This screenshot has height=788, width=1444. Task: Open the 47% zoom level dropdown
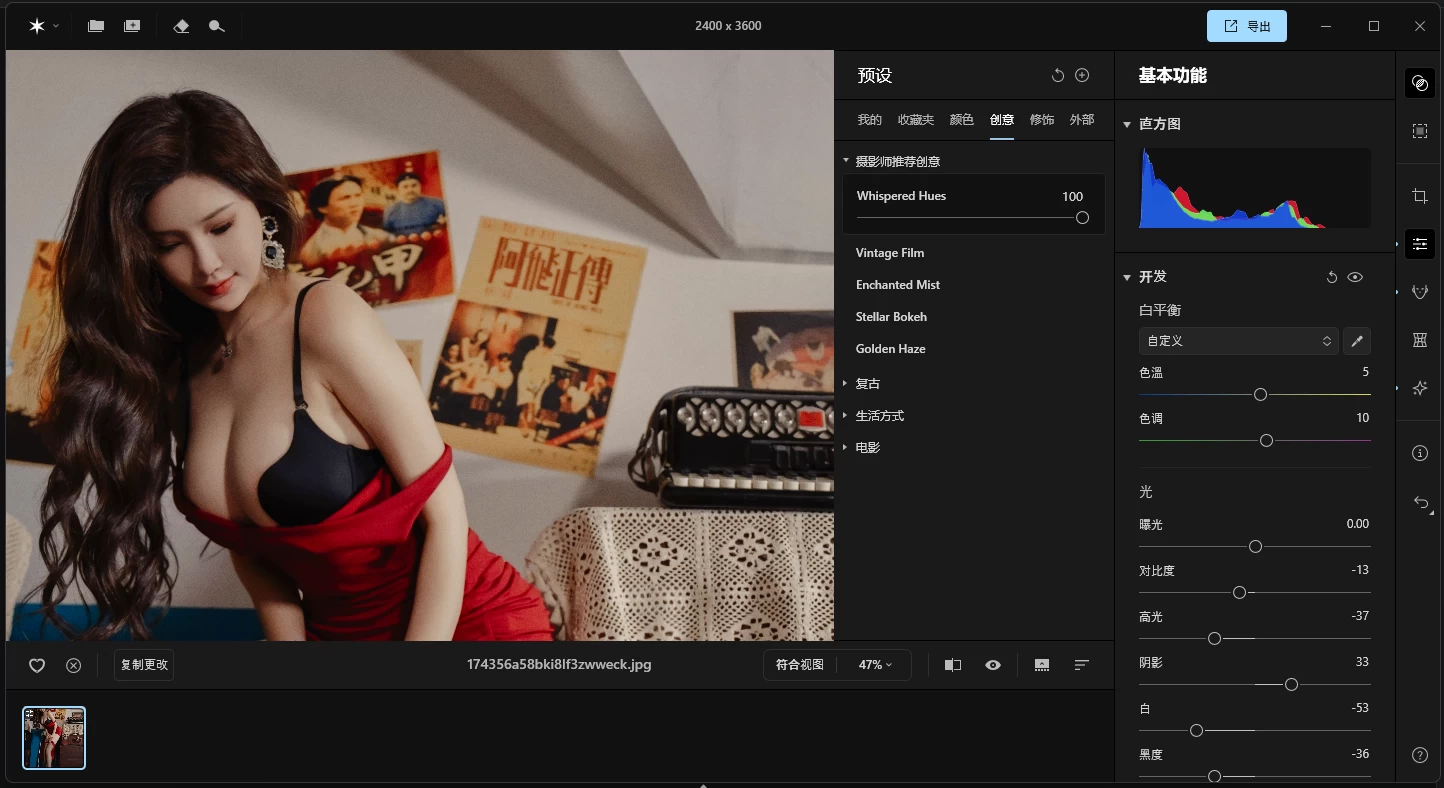click(x=875, y=665)
